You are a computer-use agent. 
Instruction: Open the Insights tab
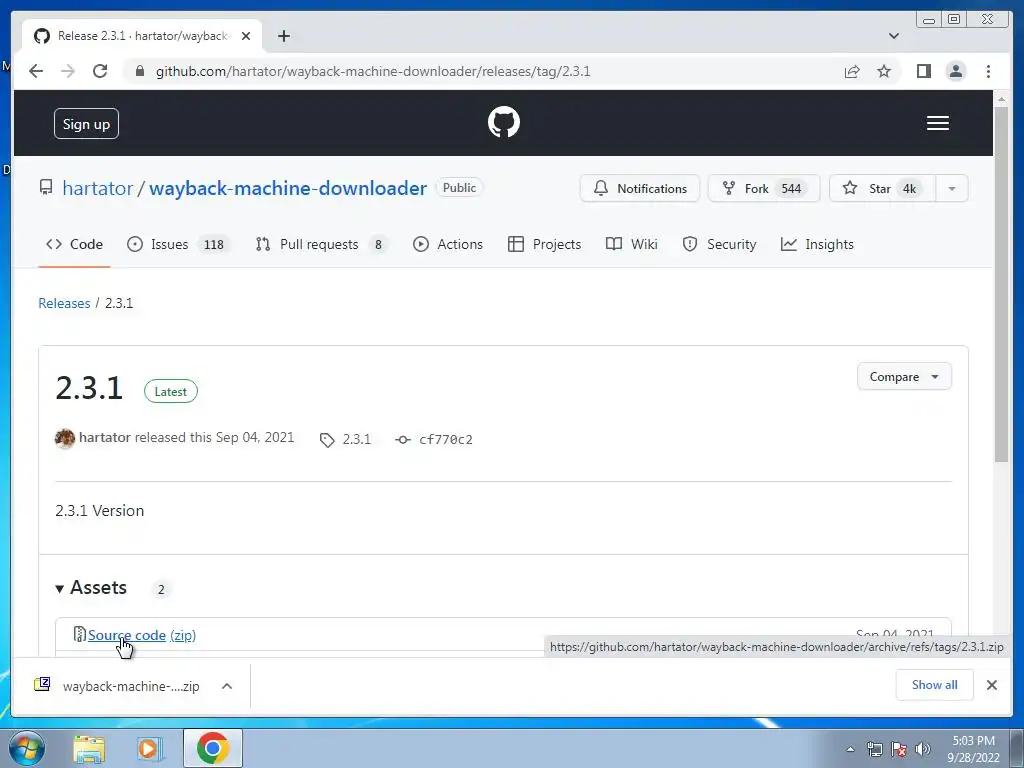click(x=817, y=244)
